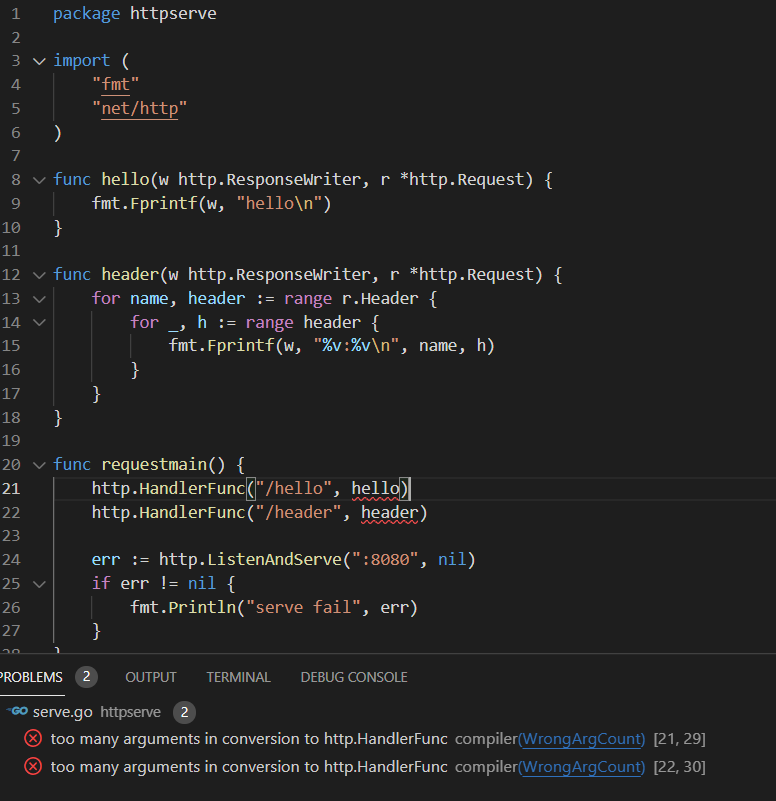This screenshot has width=776, height=801.
Task: Click the underlined hello argument on line 21
Action: (x=375, y=489)
